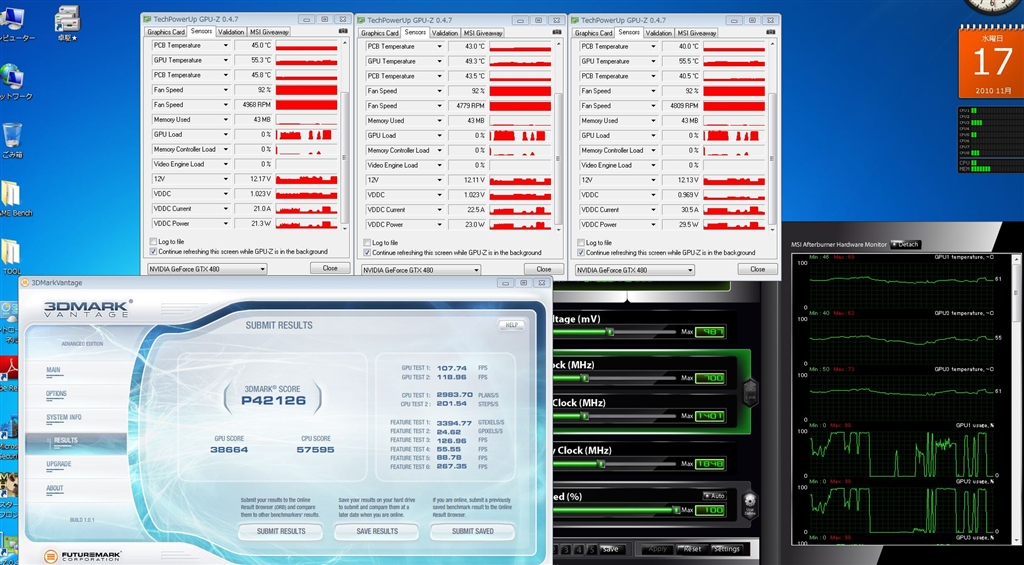Click the Afterburner profile Save button
The width and height of the screenshot is (1024, 565).
tap(611, 549)
